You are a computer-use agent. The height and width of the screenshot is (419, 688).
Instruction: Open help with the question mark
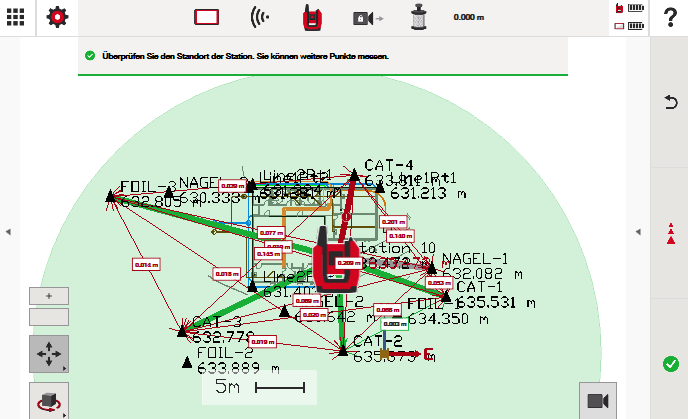[670, 17]
